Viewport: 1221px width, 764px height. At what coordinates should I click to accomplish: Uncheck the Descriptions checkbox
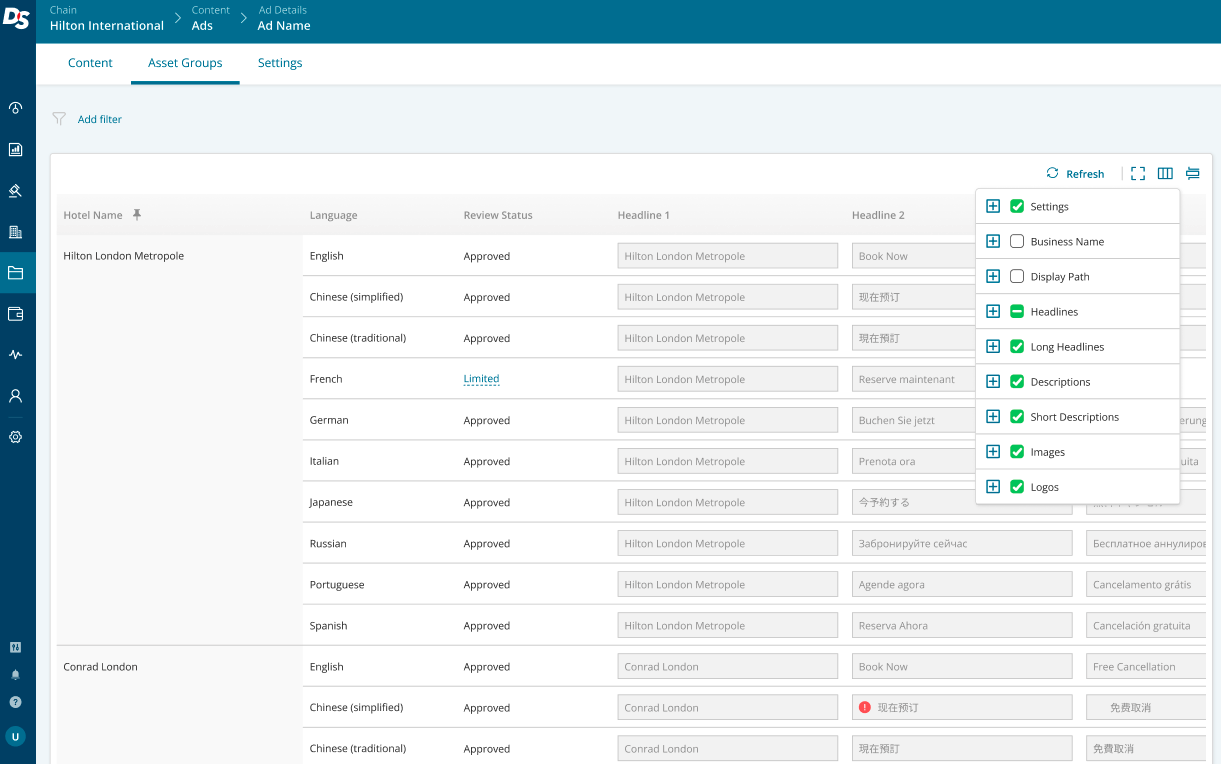(x=1017, y=381)
